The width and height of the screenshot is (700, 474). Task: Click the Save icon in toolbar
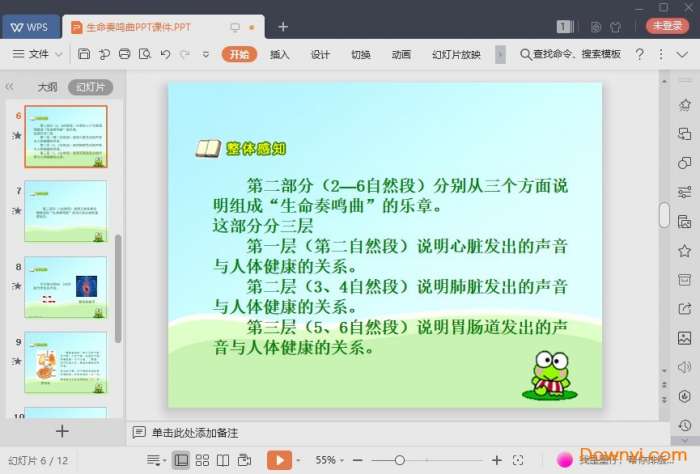coord(84,54)
